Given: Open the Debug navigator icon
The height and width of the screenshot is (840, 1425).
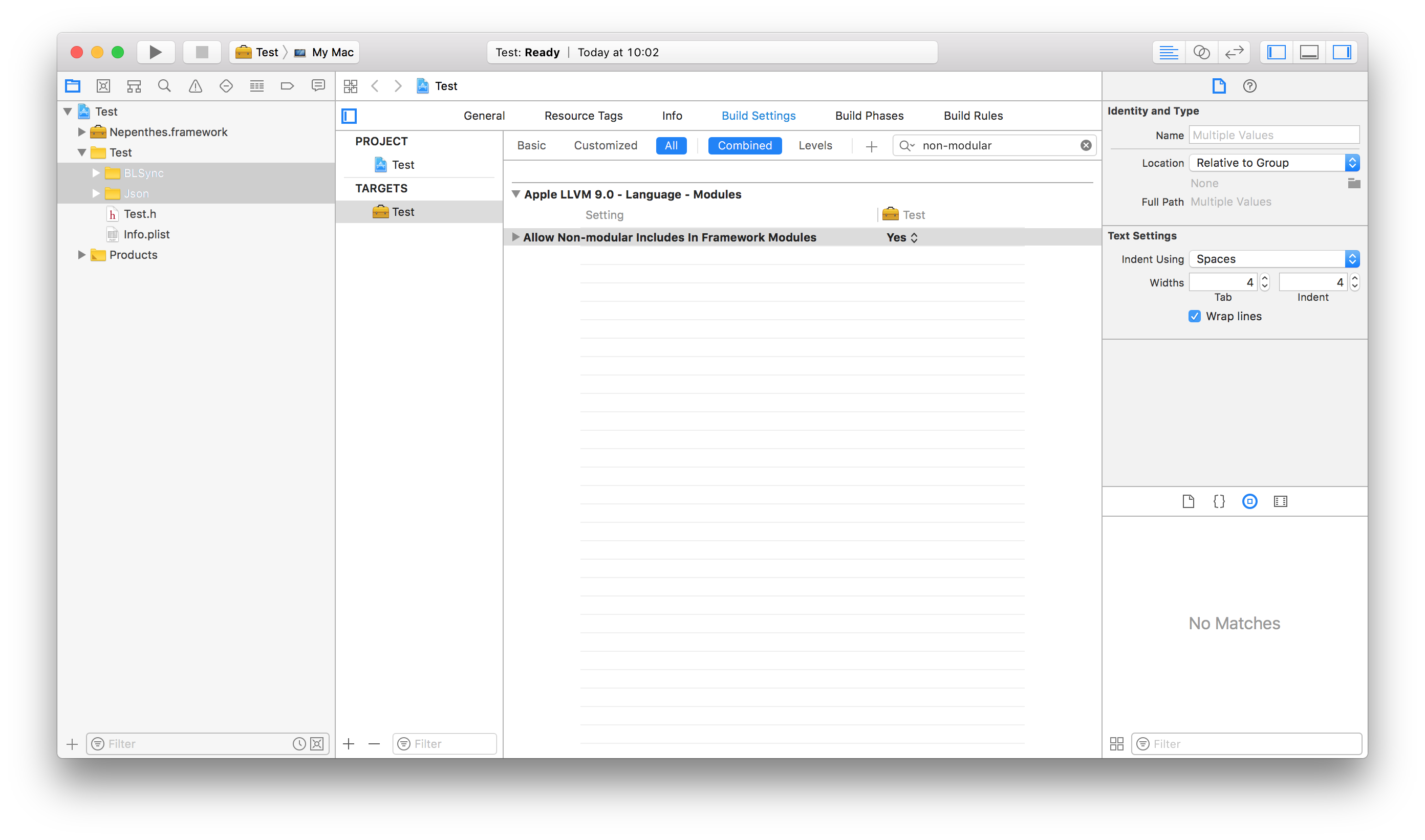Looking at the screenshot, I should 256,86.
